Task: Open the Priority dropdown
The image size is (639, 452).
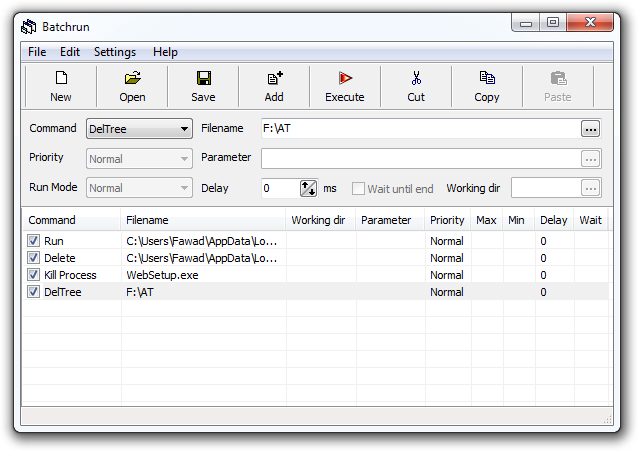Action: coord(139,159)
